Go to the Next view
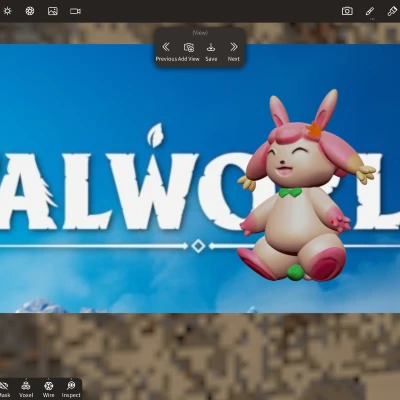The height and width of the screenshot is (400, 400). 234,52
